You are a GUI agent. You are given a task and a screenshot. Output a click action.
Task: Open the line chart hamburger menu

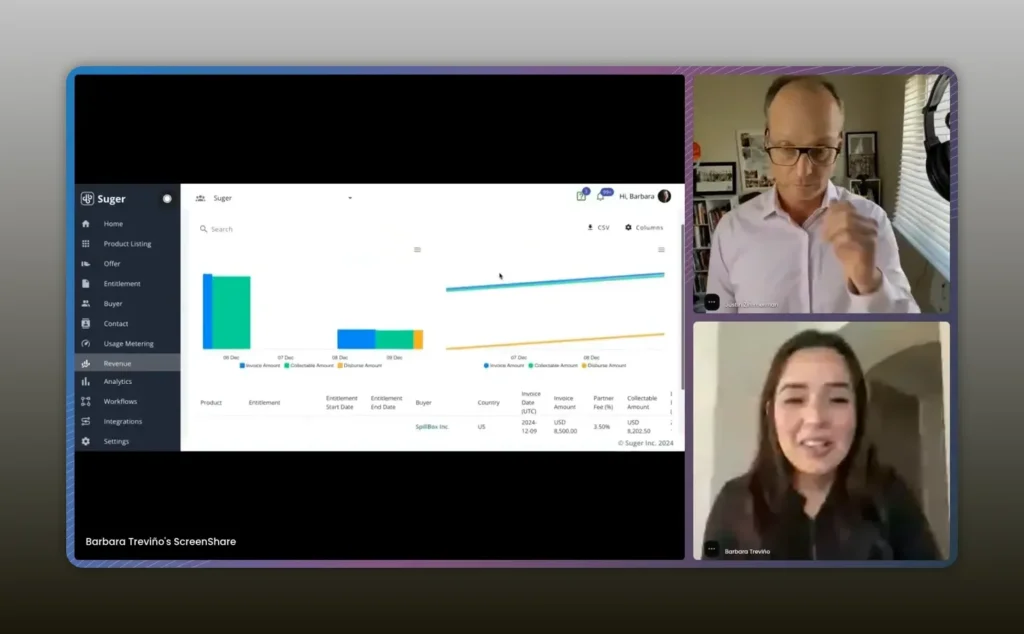tap(661, 250)
